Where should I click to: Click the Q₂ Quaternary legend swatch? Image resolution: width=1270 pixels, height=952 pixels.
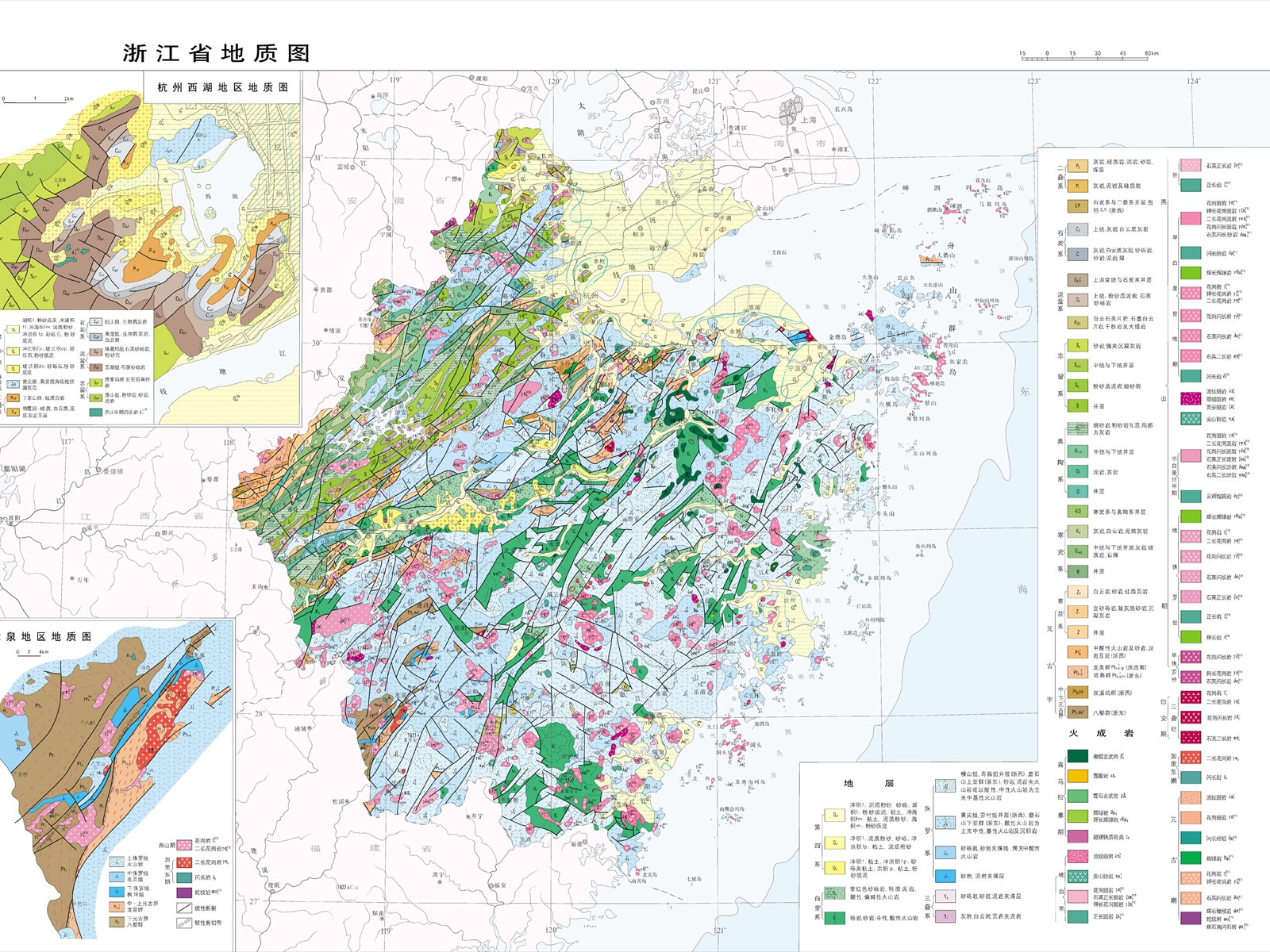click(834, 868)
